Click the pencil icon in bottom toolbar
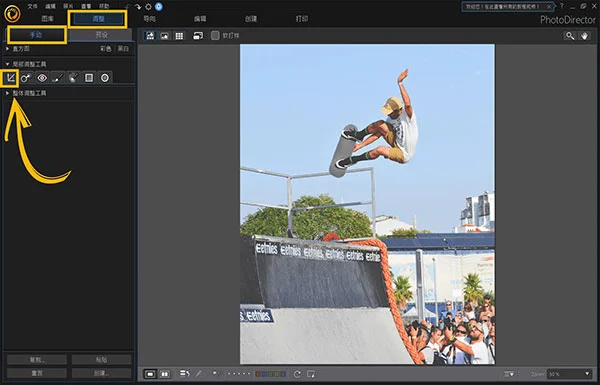The height and width of the screenshot is (385, 600). (199, 374)
